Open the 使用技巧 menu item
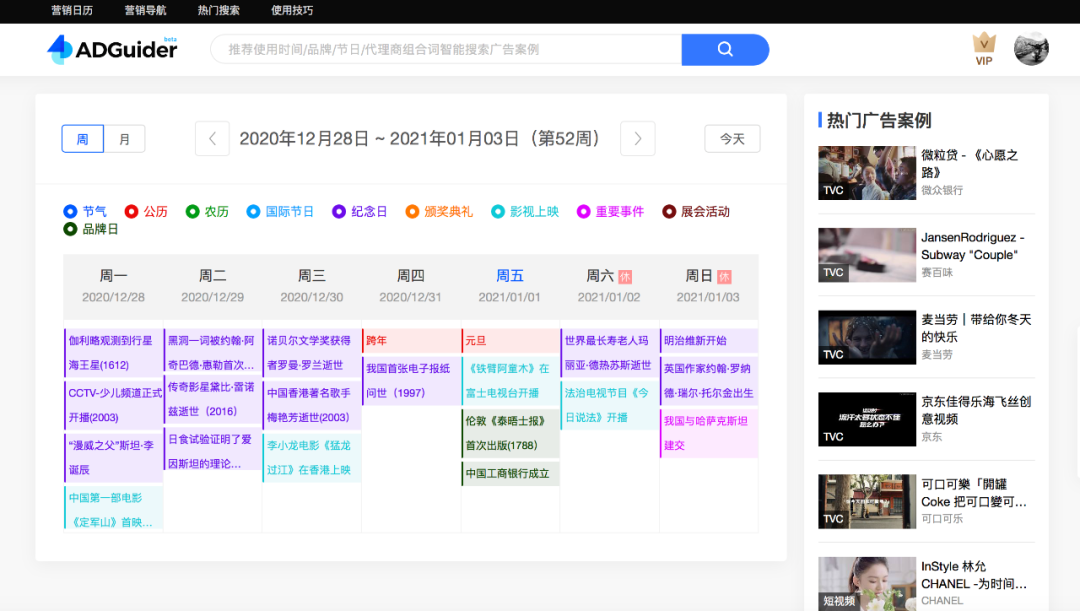Image resolution: width=1080 pixels, height=611 pixels. pos(292,10)
